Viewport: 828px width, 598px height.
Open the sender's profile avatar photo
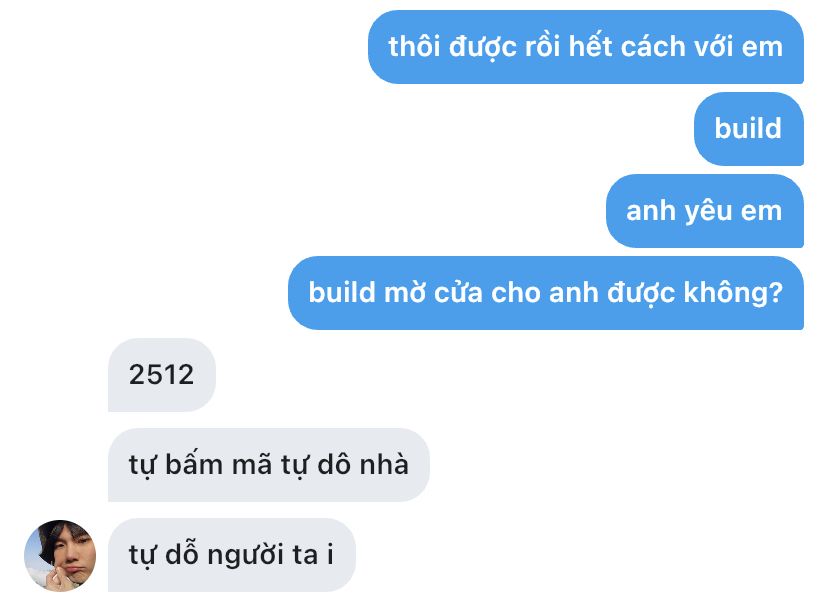tap(60, 555)
